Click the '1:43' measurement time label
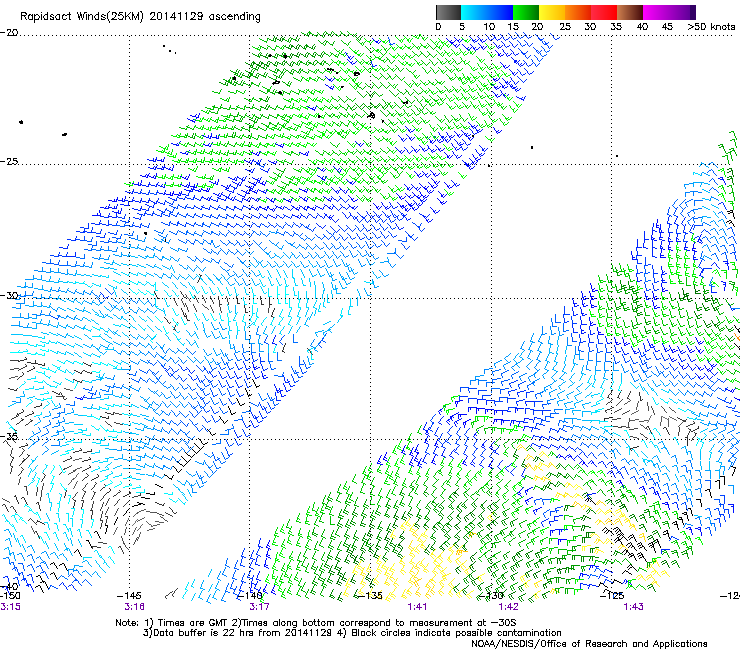 point(633,607)
